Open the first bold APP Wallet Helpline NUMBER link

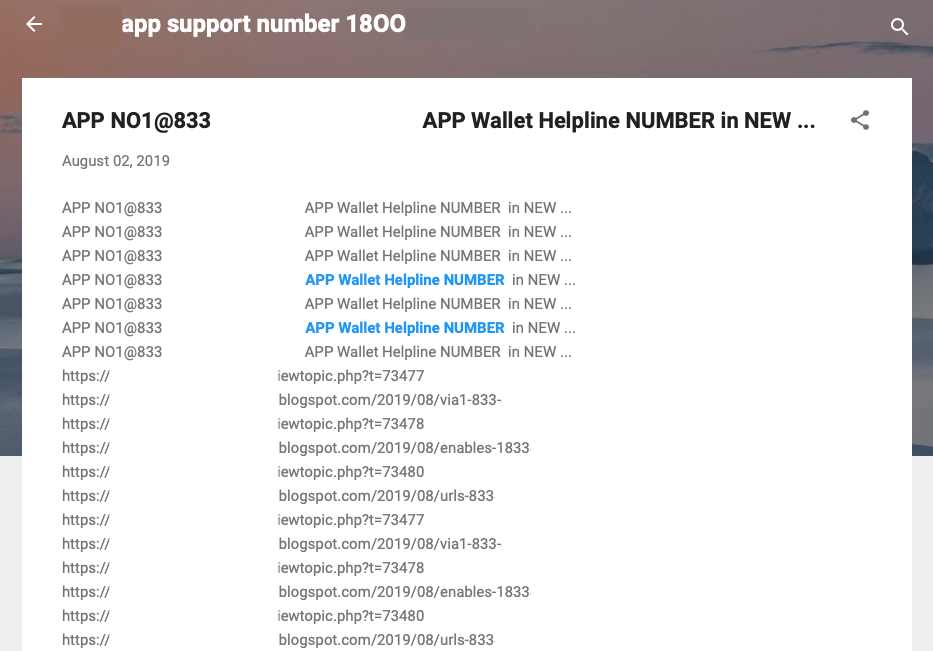404,280
